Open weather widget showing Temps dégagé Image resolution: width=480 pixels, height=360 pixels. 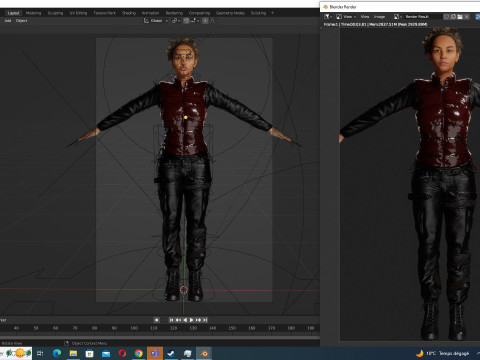(x=443, y=353)
